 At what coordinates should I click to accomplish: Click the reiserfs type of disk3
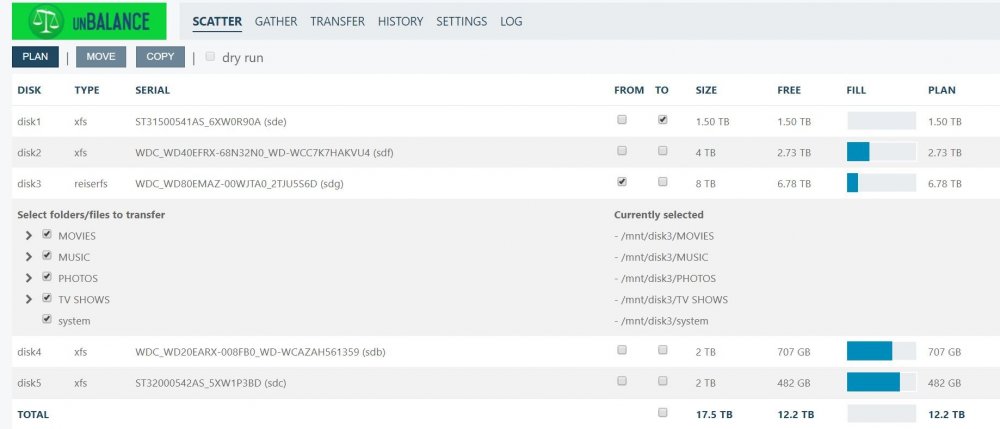point(91,184)
